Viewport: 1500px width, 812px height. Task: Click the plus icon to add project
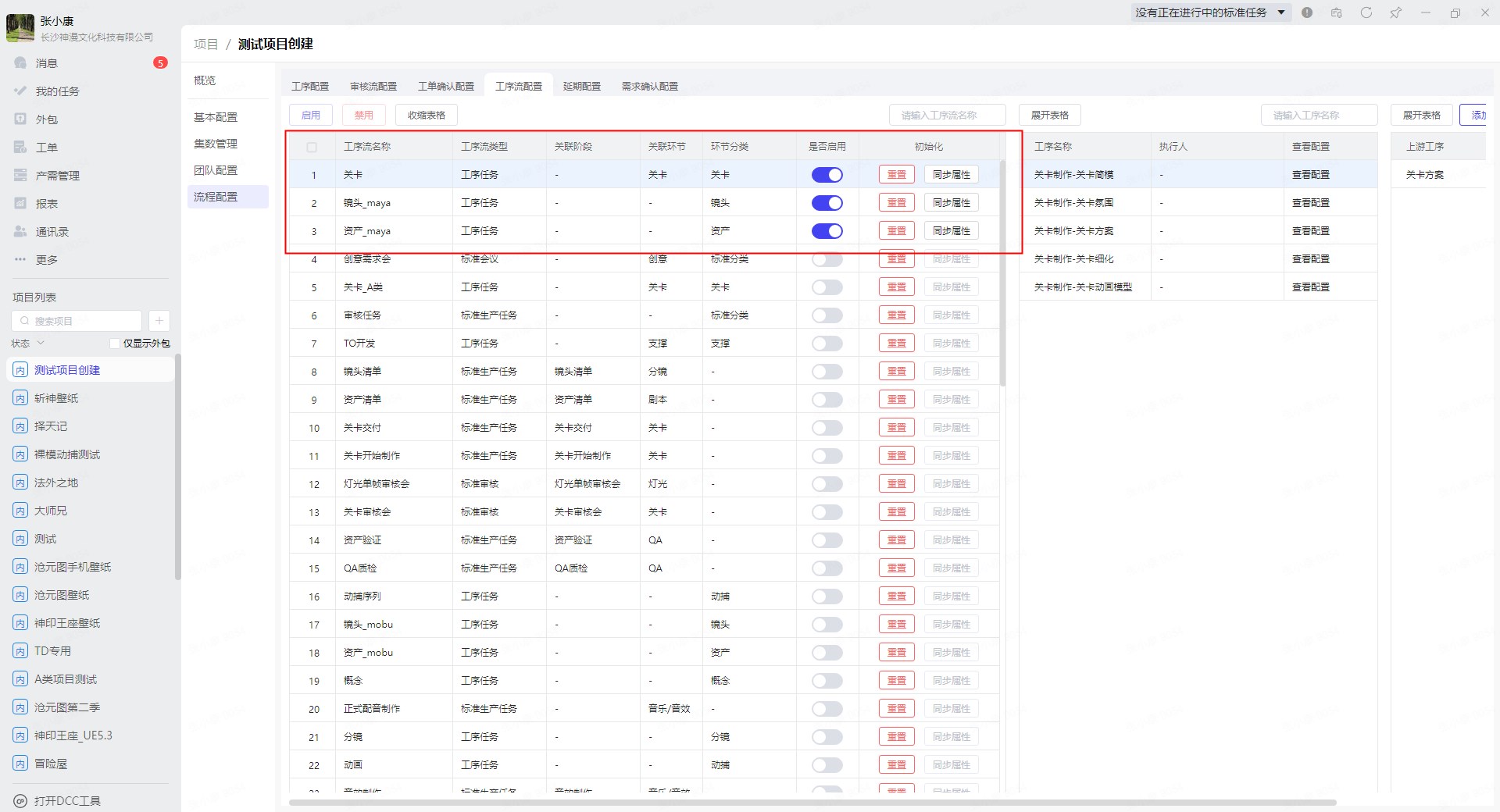159,321
